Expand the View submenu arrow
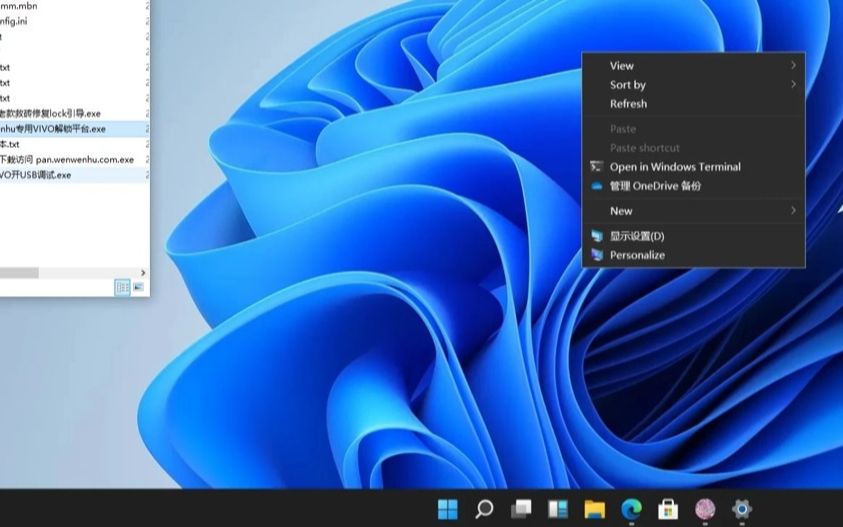The height and width of the screenshot is (527, 843). point(793,65)
